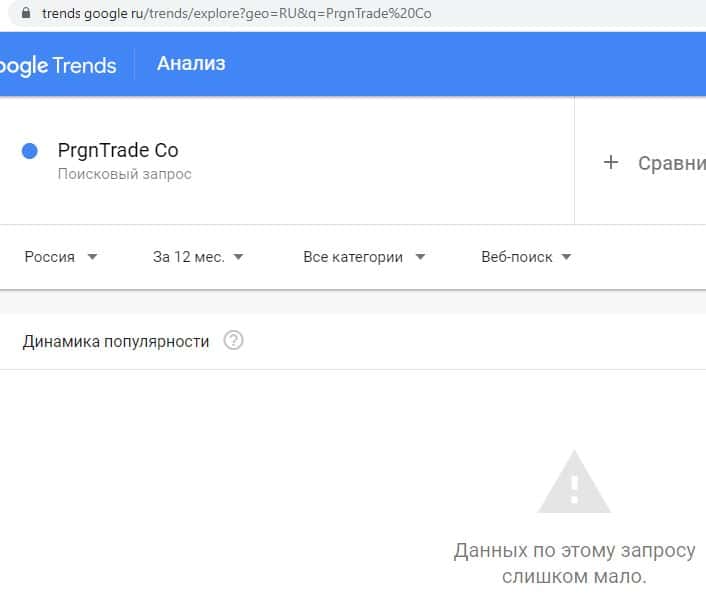Click the Динамика популярности heading
The height and width of the screenshot is (595, 706).
[x=116, y=341]
